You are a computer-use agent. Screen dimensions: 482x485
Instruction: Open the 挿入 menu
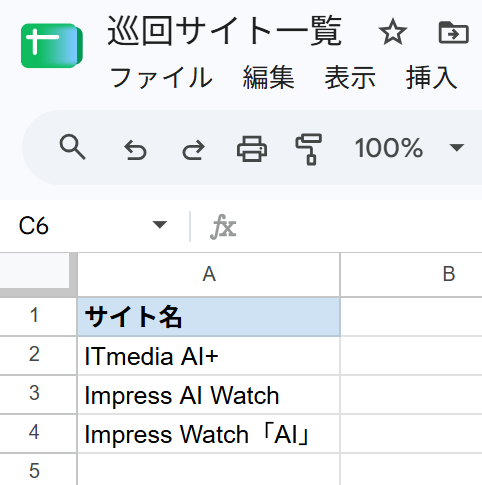pyautogui.click(x=431, y=78)
